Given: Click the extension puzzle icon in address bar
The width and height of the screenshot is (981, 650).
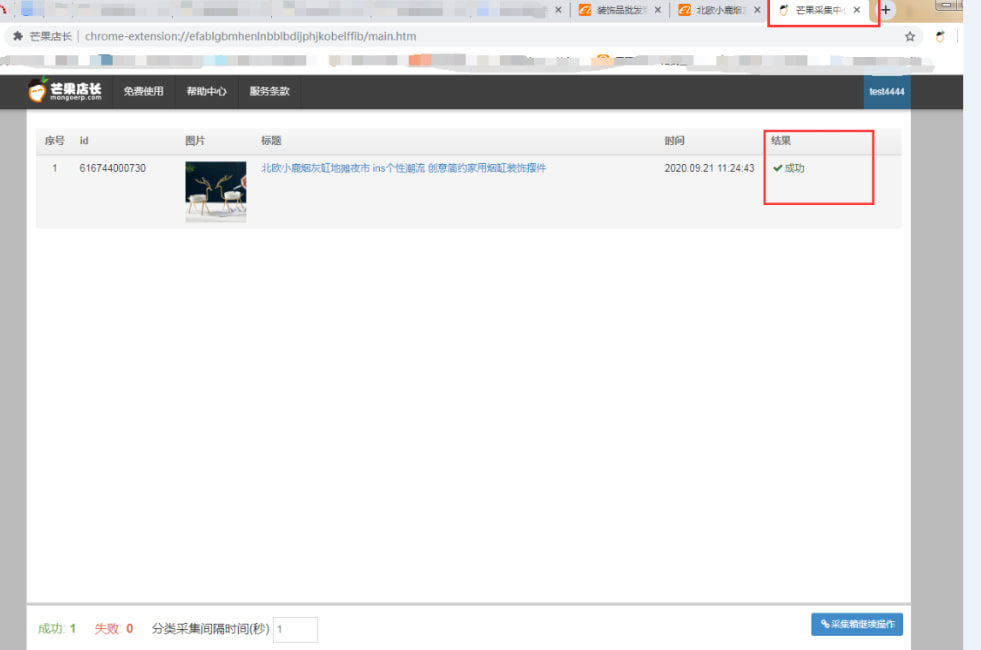Looking at the screenshot, I should [18, 36].
